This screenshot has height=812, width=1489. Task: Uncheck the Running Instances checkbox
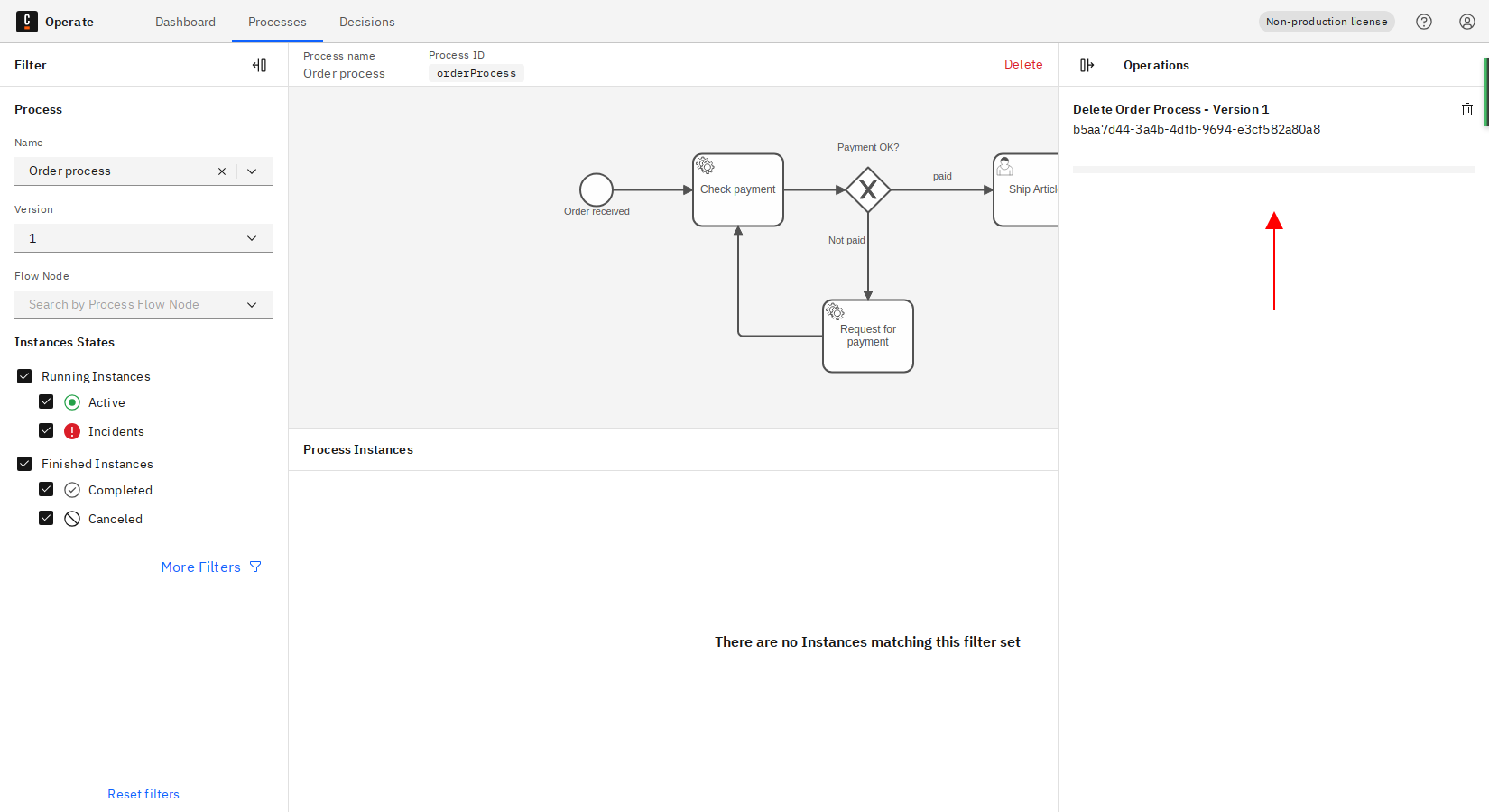click(24, 376)
